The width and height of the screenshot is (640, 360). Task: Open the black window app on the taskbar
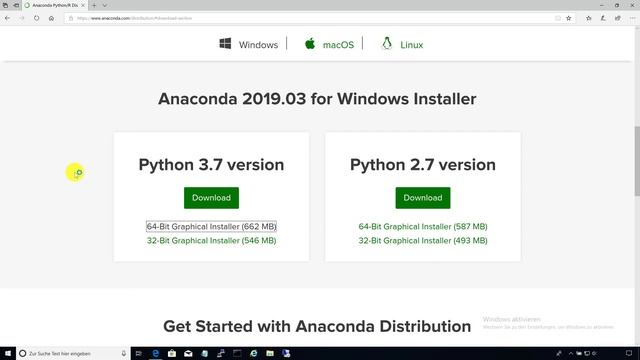click(x=237, y=353)
